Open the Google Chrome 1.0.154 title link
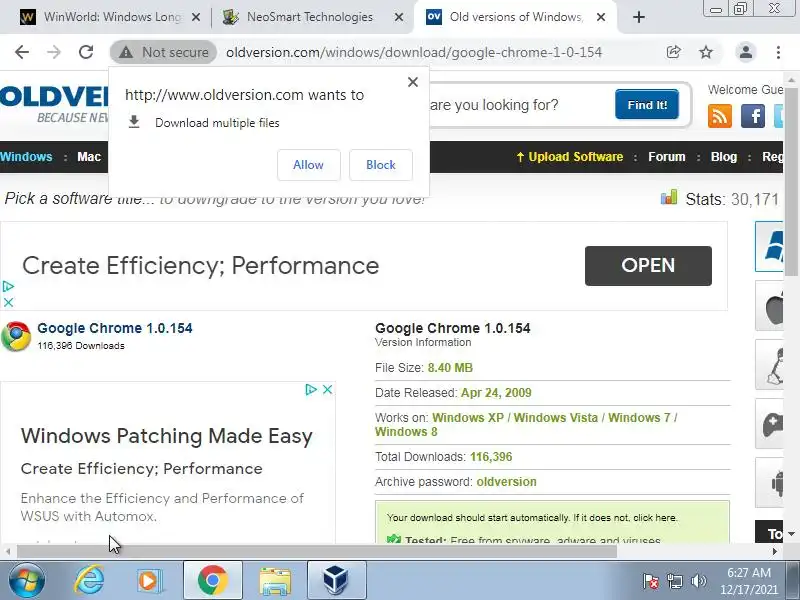800x600 pixels. click(x=115, y=328)
